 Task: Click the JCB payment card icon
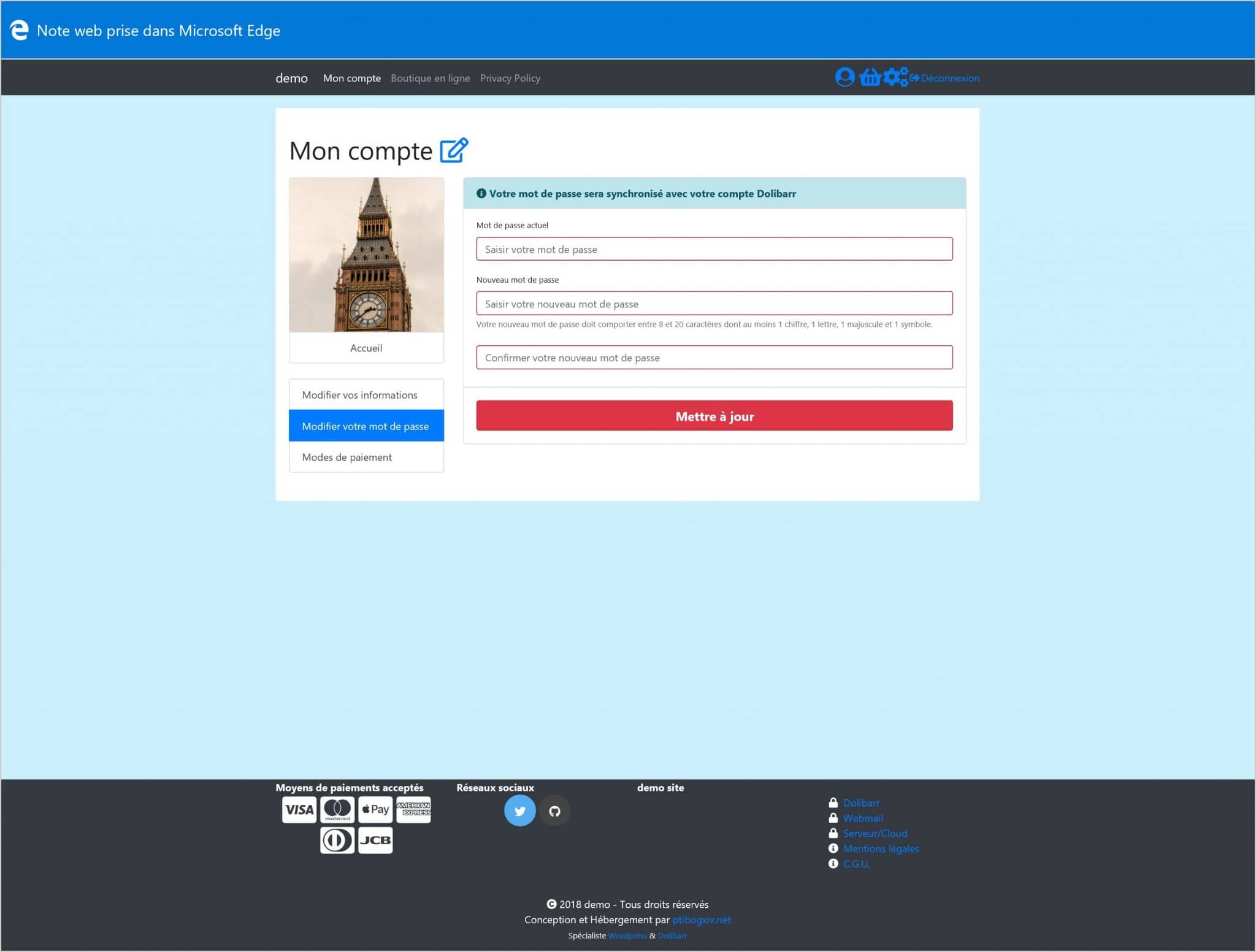(375, 840)
